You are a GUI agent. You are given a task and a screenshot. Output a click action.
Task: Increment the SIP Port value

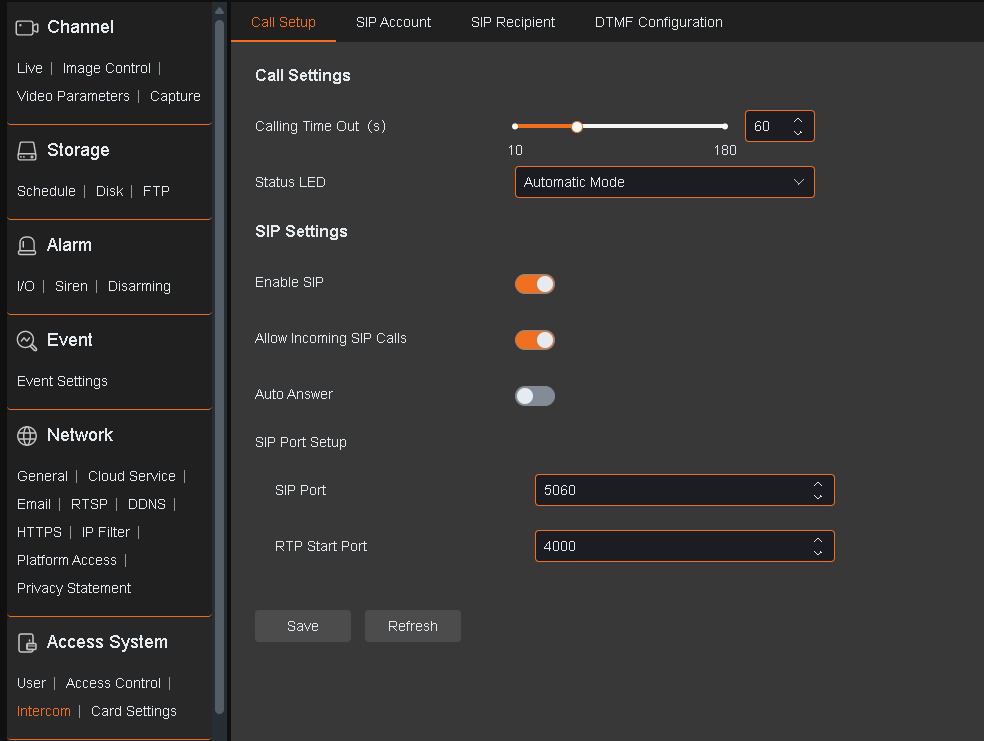coord(818,484)
